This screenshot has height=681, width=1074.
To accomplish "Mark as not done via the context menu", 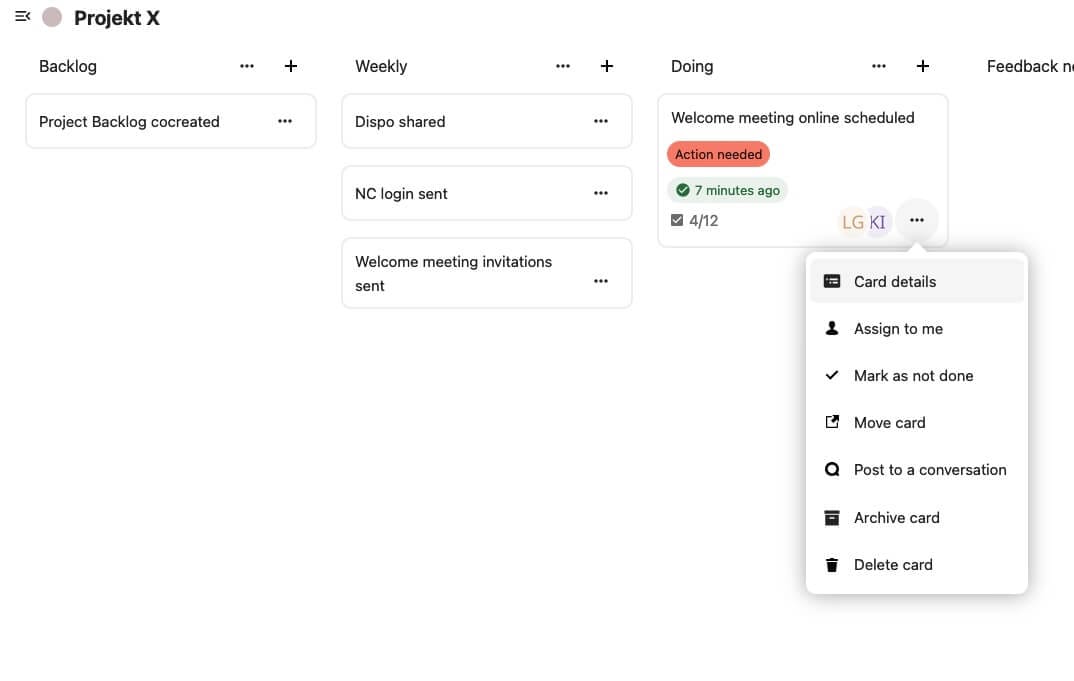I will click(x=913, y=375).
